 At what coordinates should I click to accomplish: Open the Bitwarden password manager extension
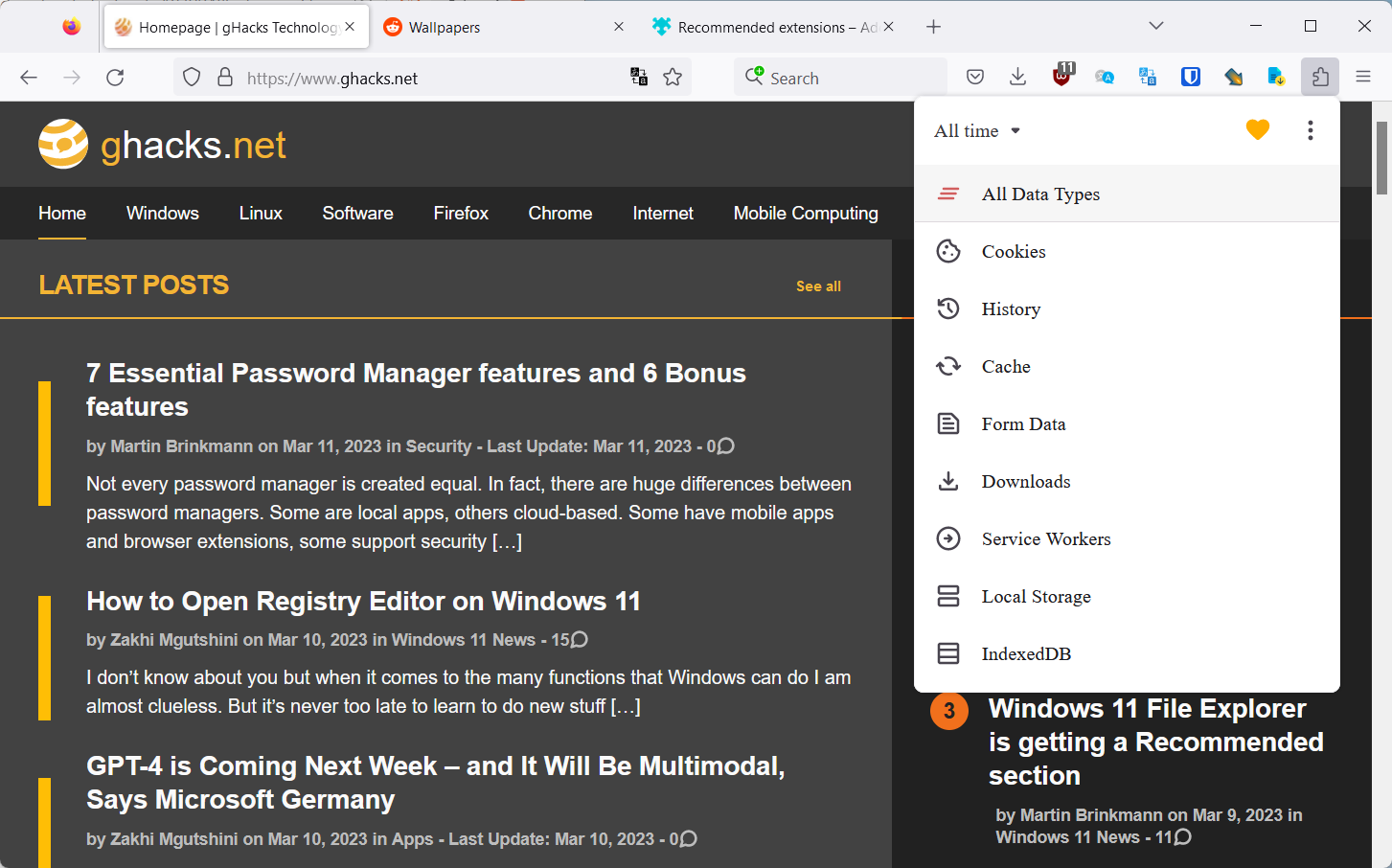(1190, 77)
